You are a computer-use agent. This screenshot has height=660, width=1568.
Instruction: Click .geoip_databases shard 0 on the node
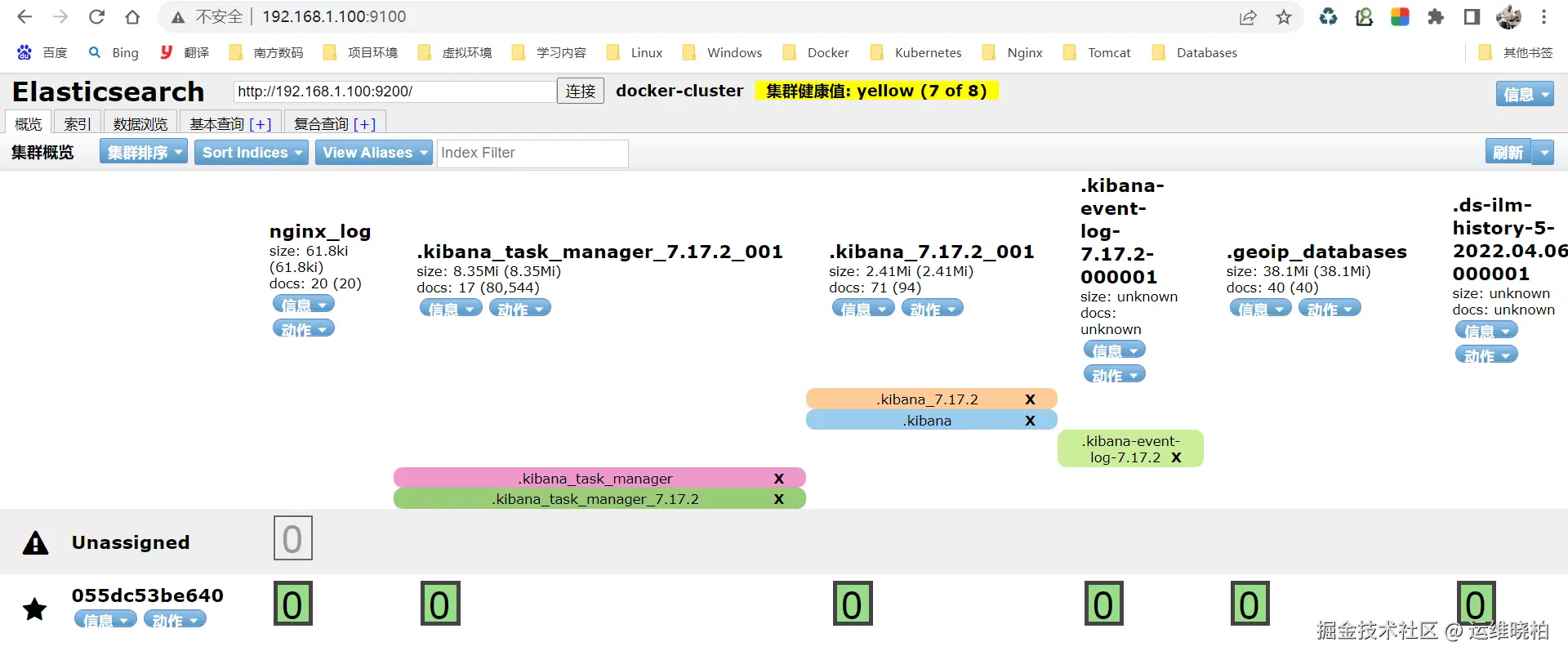click(x=1250, y=604)
